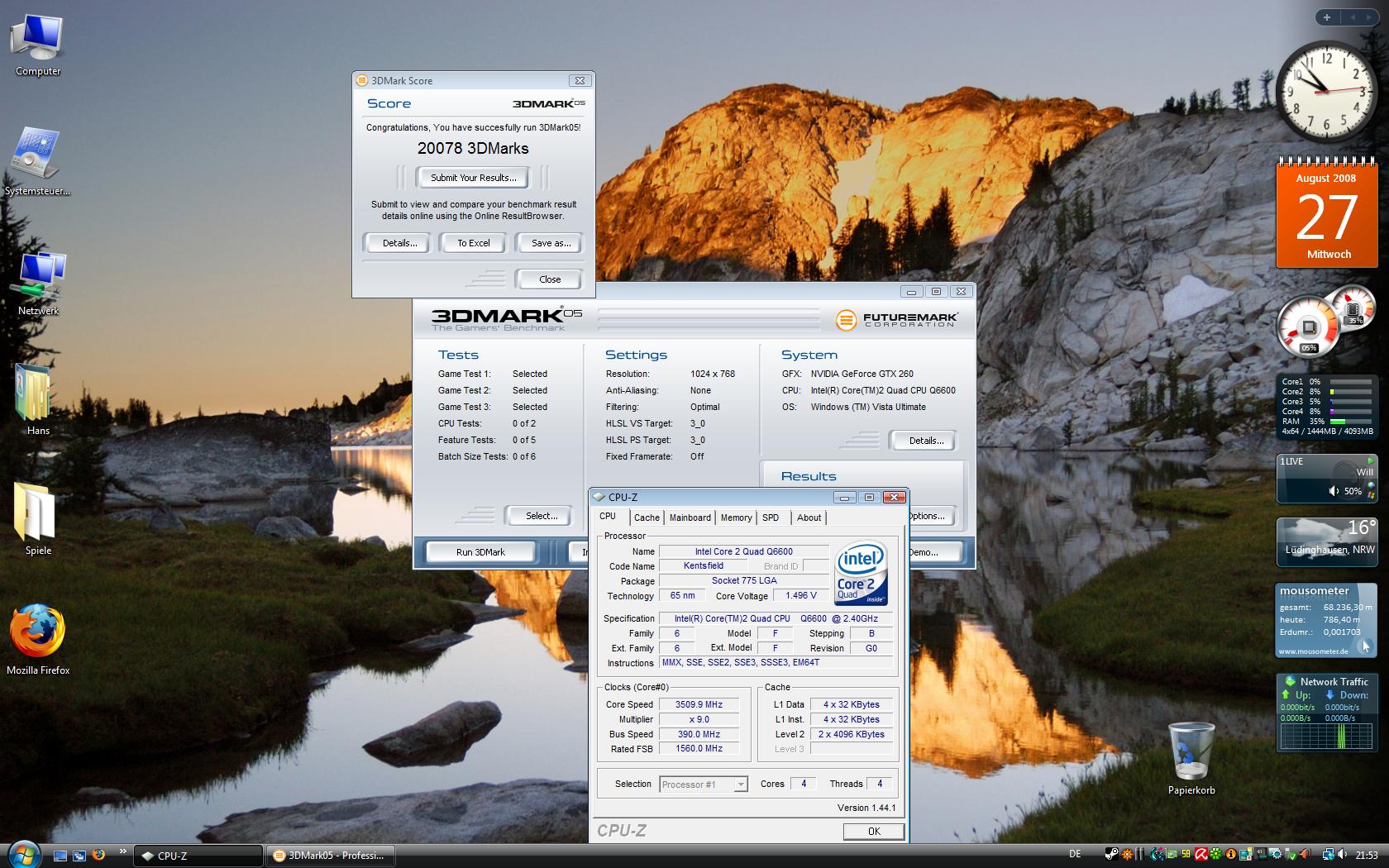Click the Show Desktop quick launch icon
This screenshot has height=868, width=1389.
pos(60,856)
